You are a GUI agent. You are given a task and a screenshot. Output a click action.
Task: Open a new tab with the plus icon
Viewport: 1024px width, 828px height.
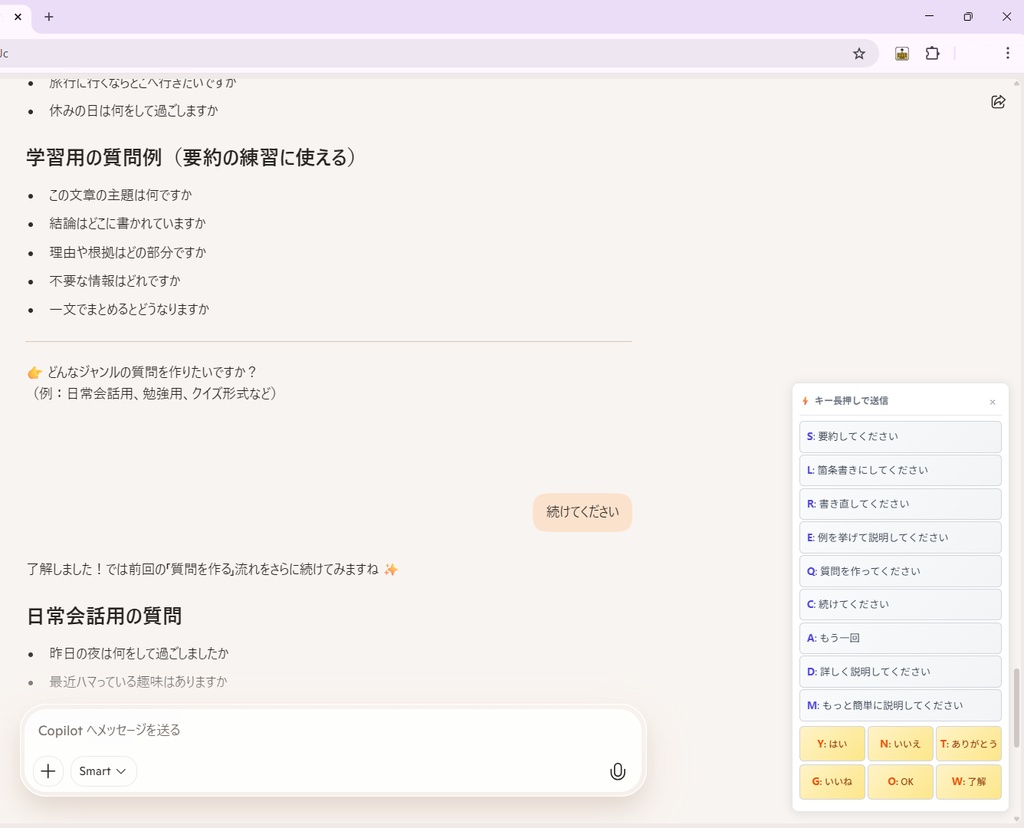tap(48, 16)
